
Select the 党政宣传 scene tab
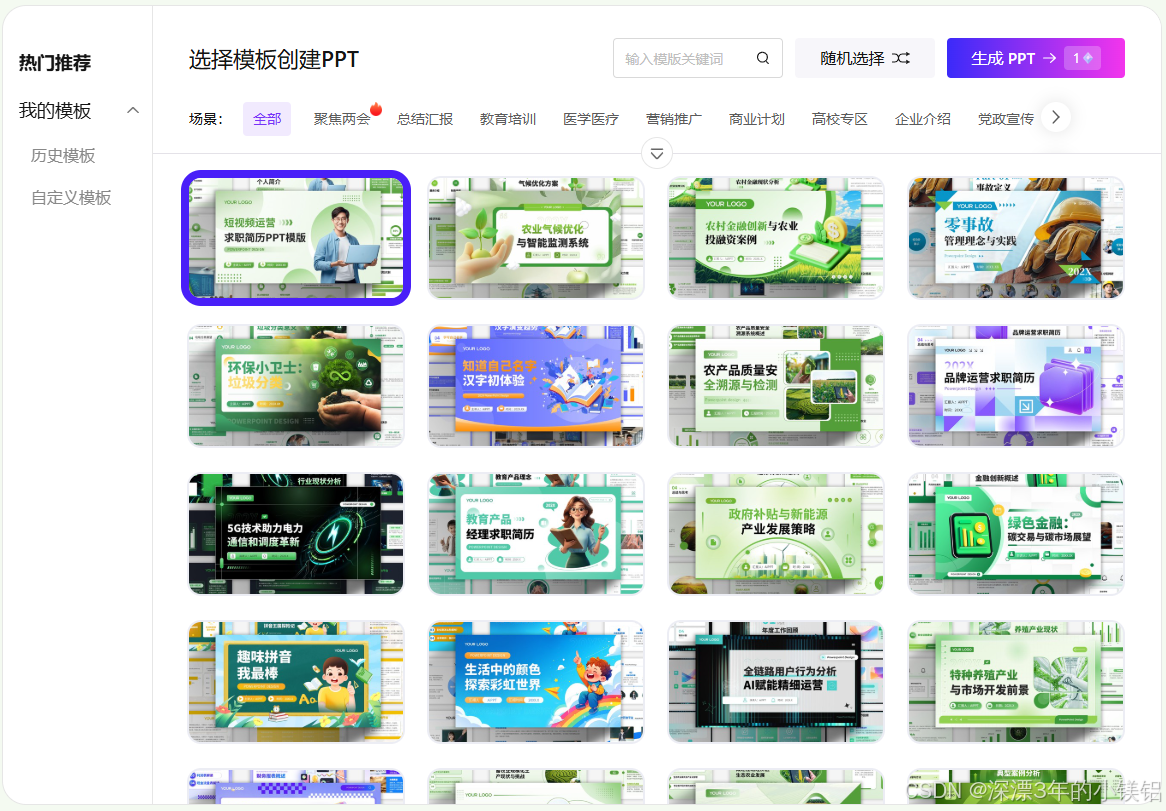click(1005, 119)
